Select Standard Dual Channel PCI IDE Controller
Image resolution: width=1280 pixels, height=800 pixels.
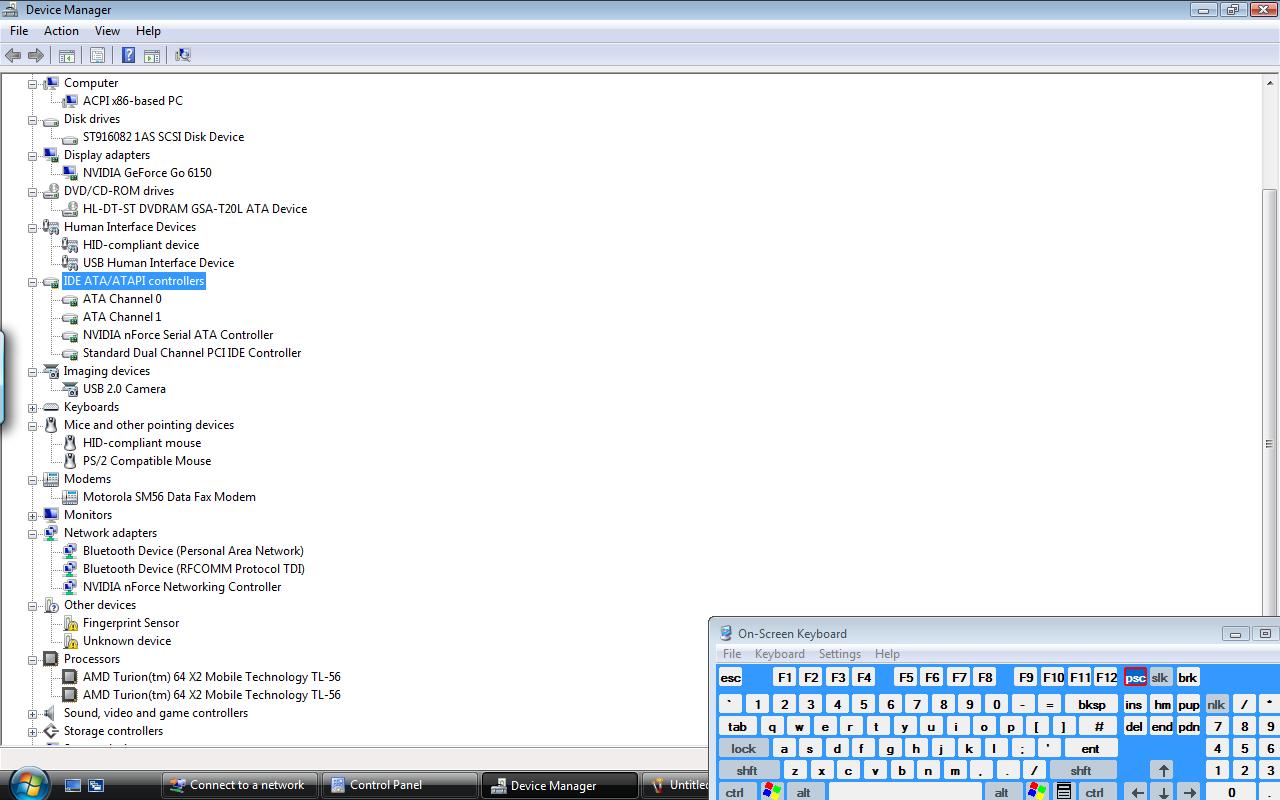[192, 353]
